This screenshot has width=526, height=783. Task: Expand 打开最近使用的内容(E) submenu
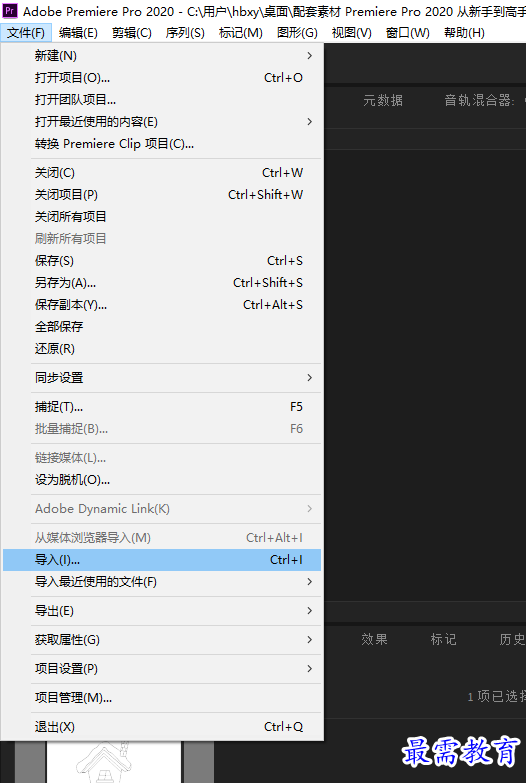point(162,121)
